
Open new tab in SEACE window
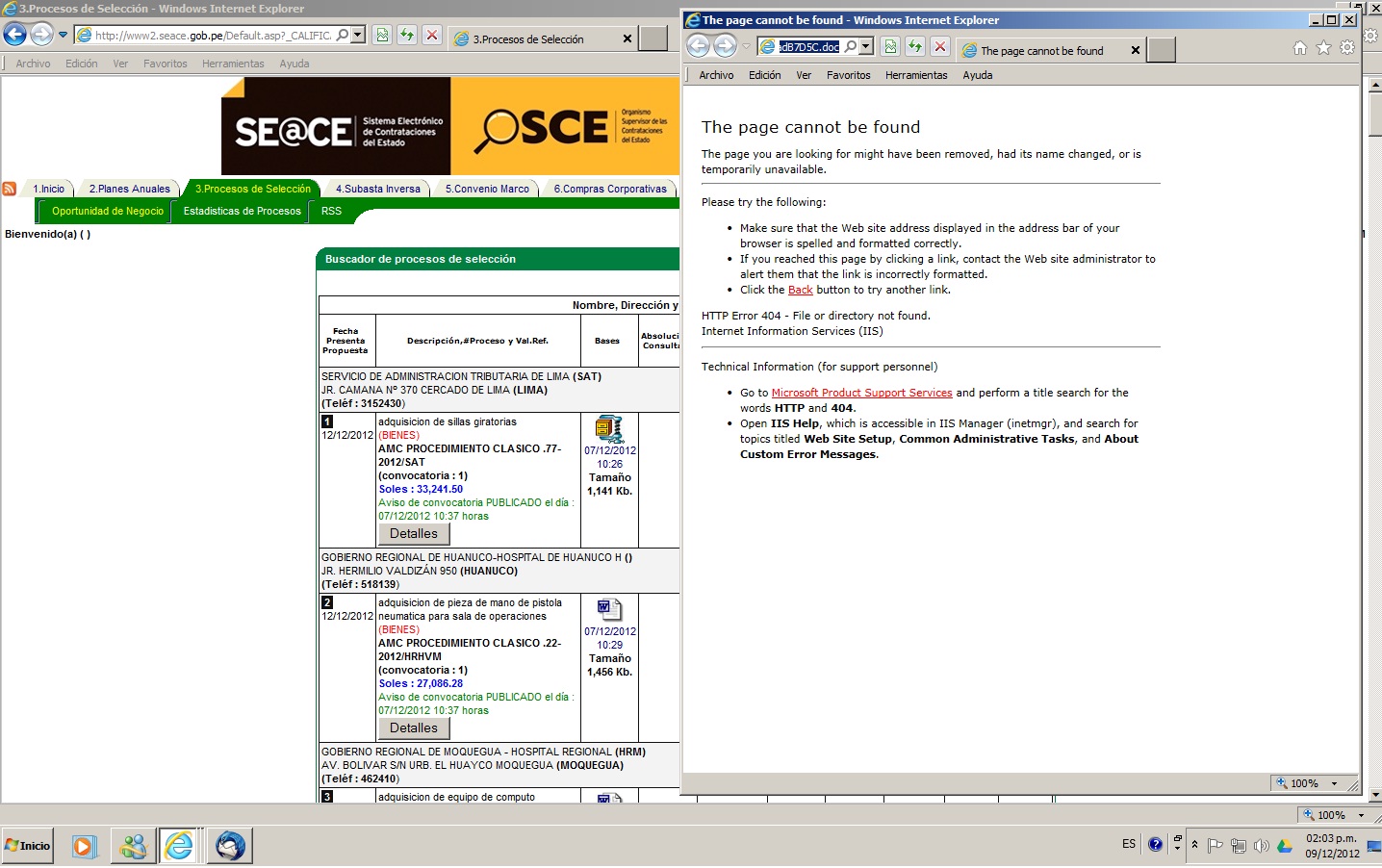[653, 38]
